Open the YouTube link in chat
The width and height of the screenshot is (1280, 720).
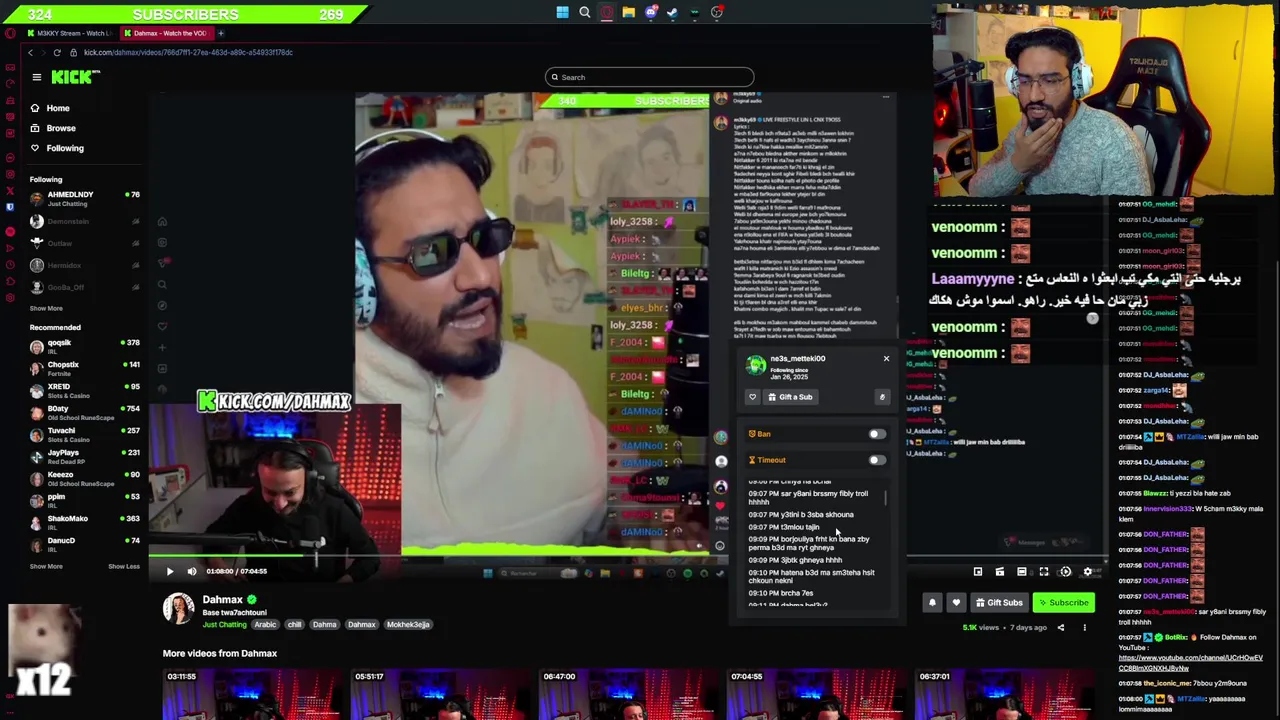click(x=1190, y=663)
